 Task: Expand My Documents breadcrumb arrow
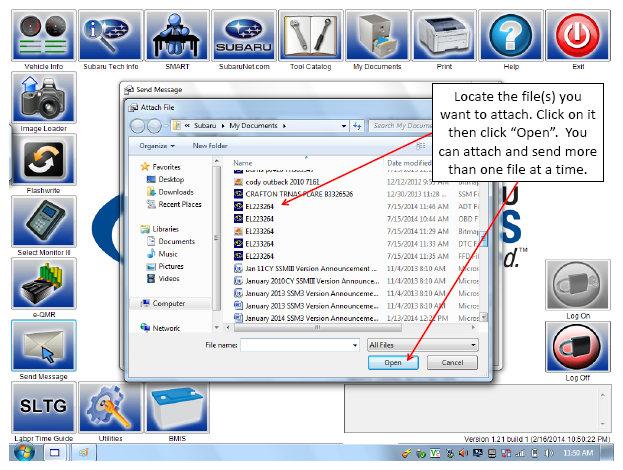click(x=284, y=126)
